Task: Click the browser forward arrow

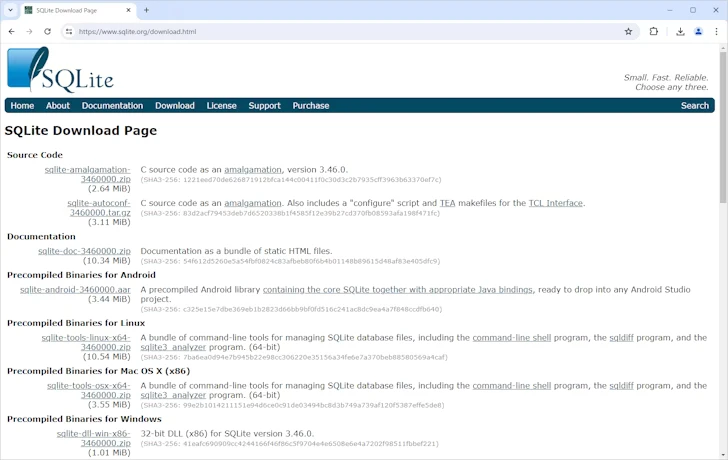Action: (29, 32)
